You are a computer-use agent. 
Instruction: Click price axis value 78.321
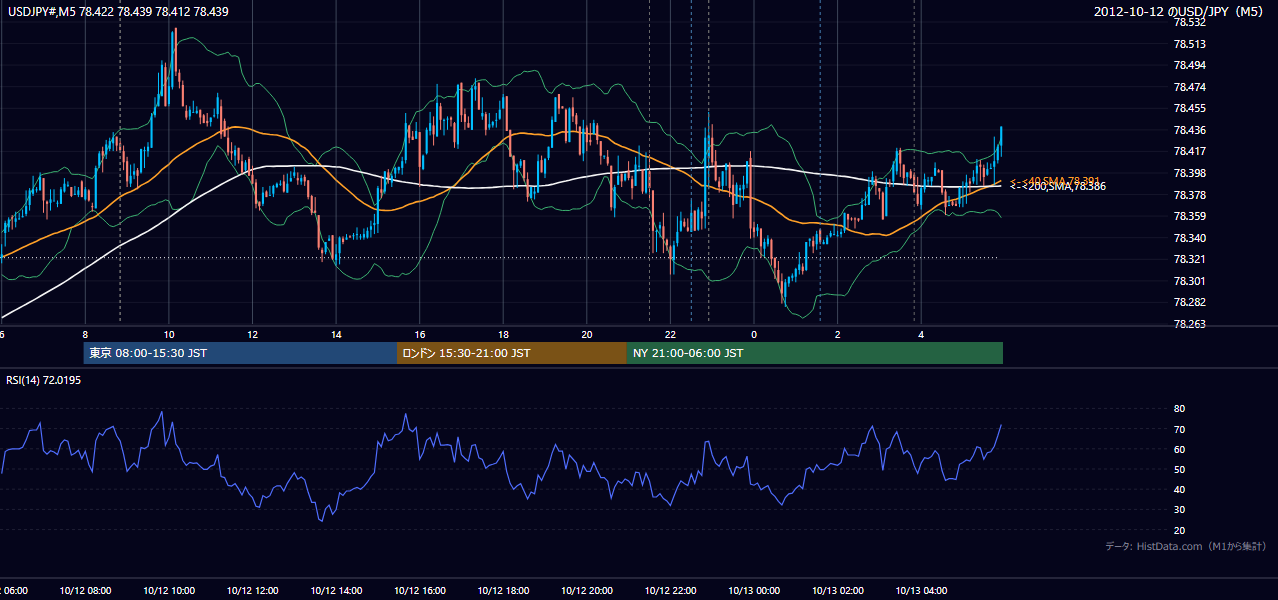point(1190,259)
